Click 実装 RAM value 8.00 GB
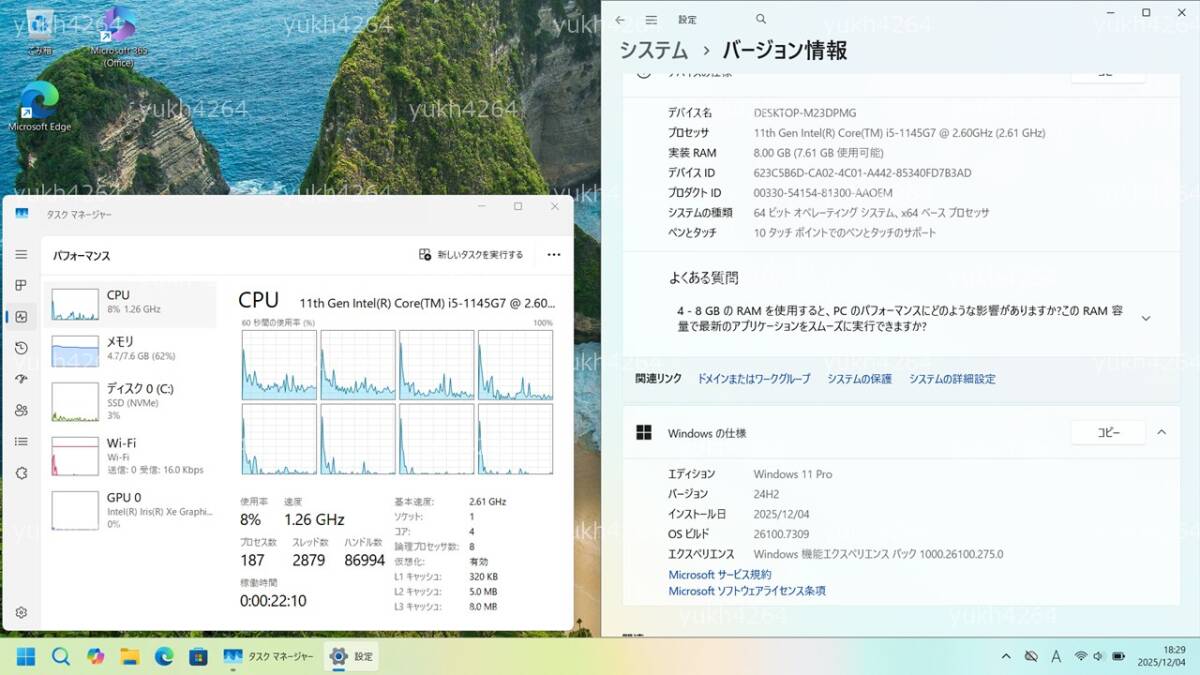The image size is (1200, 675). 818,153
